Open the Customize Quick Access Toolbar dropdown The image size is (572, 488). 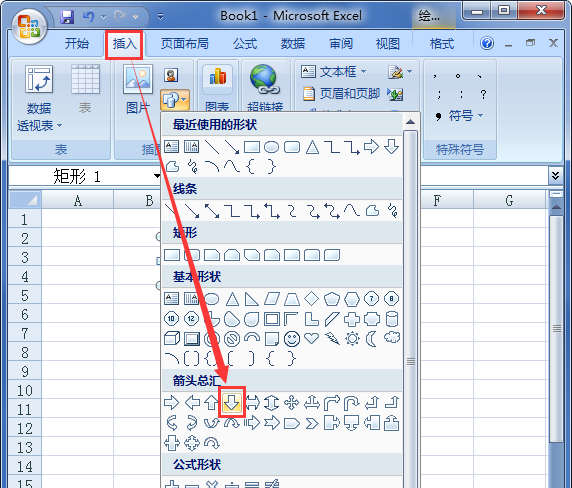point(160,17)
